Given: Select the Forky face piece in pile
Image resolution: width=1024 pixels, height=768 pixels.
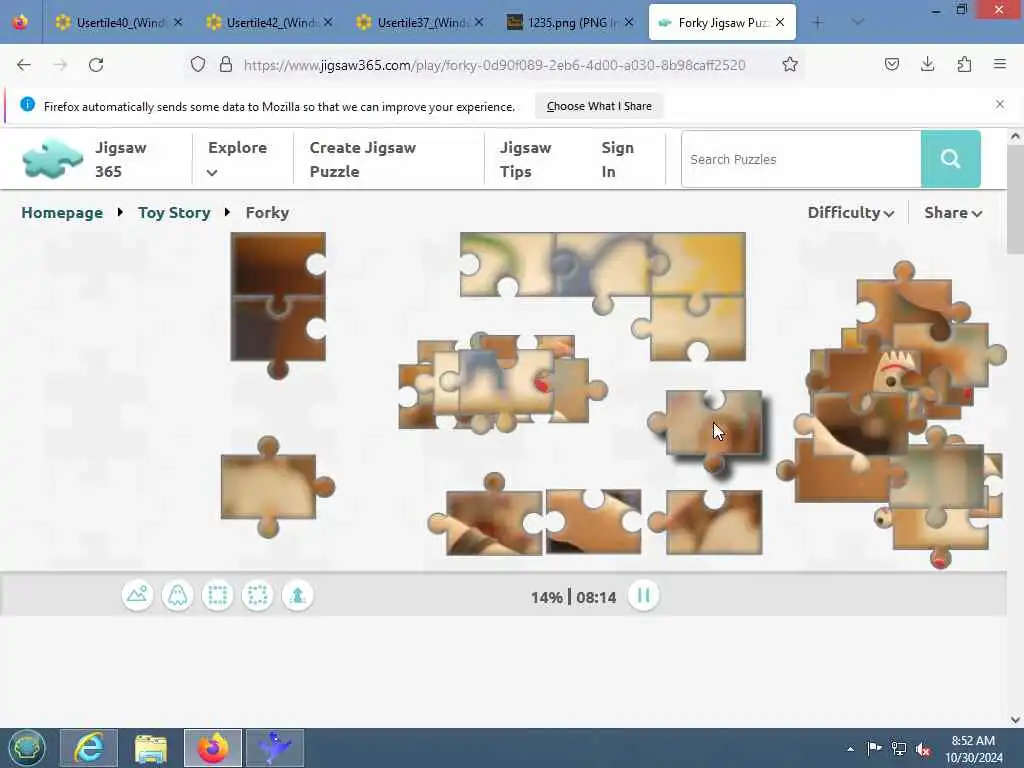Looking at the screenshot, I should click(x=895, y=372).
